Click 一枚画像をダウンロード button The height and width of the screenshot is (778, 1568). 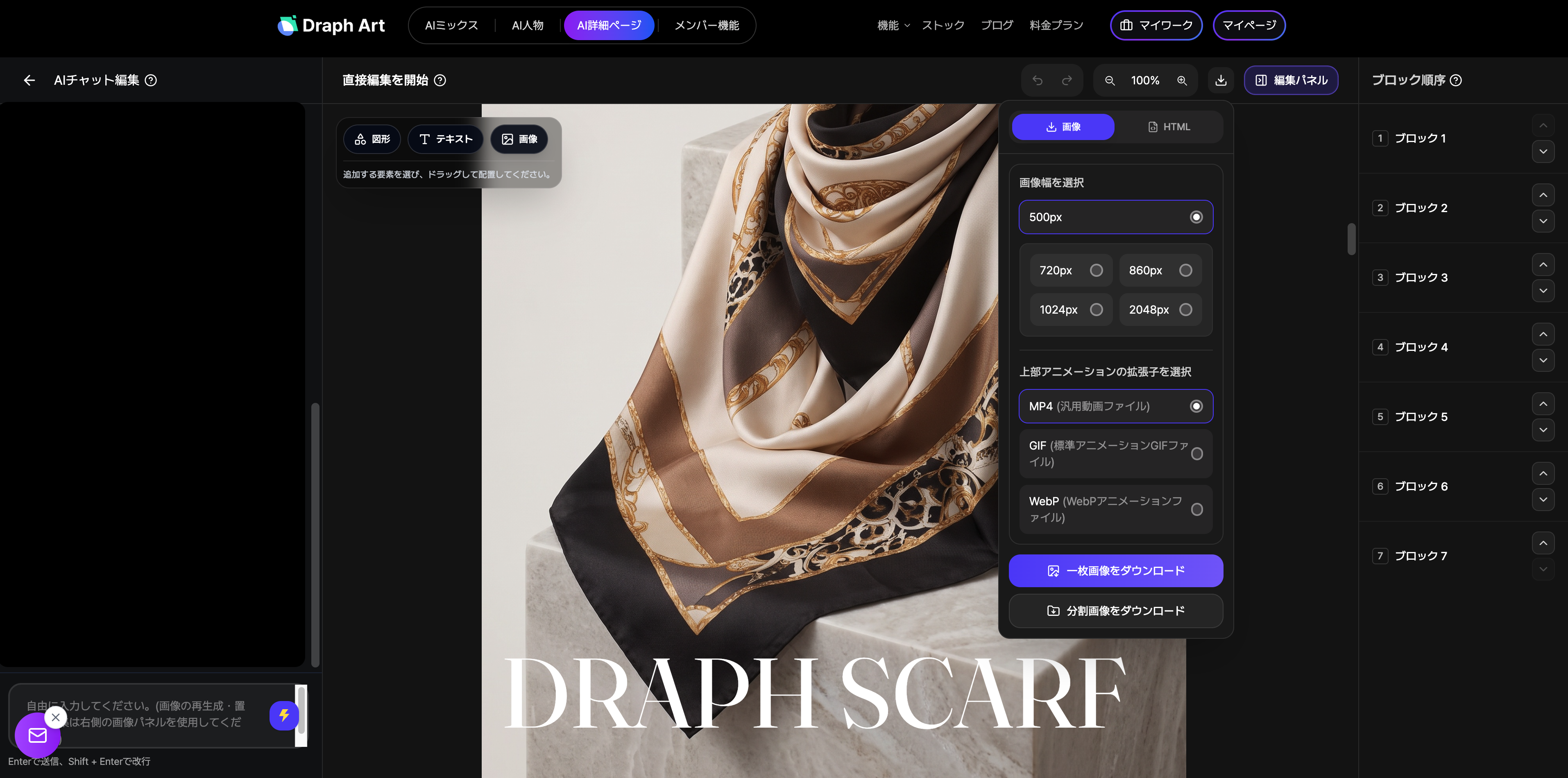point(1116,570)
